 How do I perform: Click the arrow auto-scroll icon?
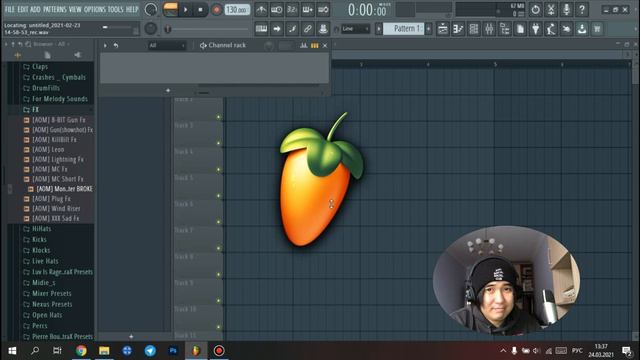coord(277,29)
